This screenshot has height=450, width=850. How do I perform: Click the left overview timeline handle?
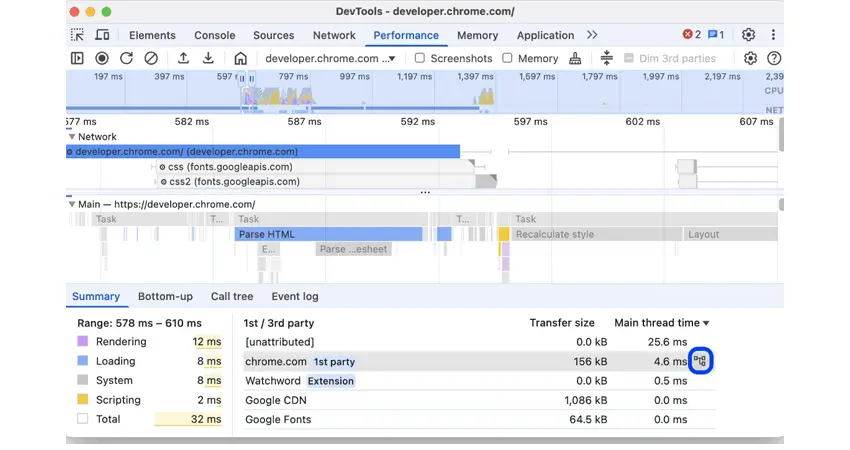click(x=242, y=79)
